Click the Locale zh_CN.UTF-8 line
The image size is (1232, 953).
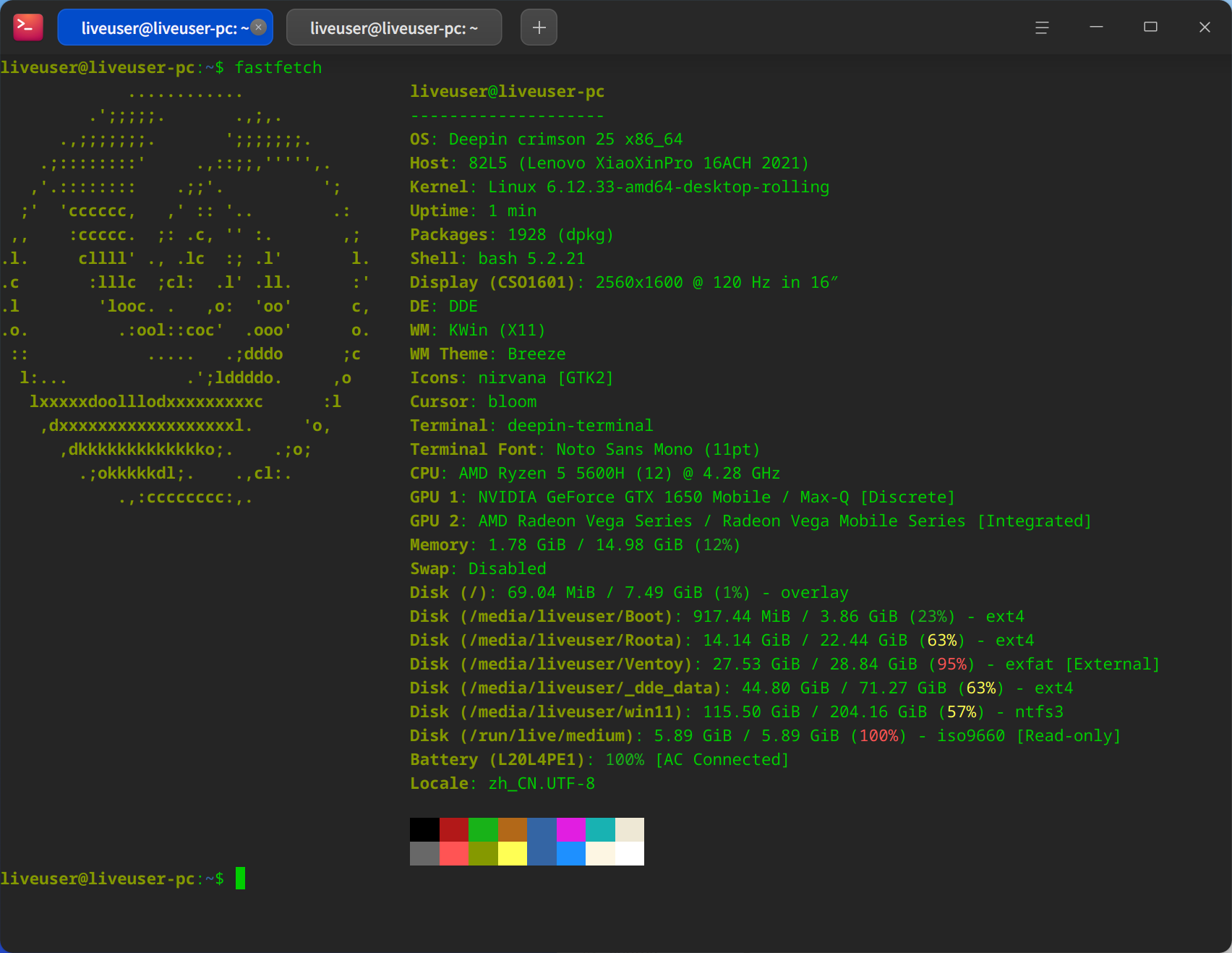click(502, 783)
